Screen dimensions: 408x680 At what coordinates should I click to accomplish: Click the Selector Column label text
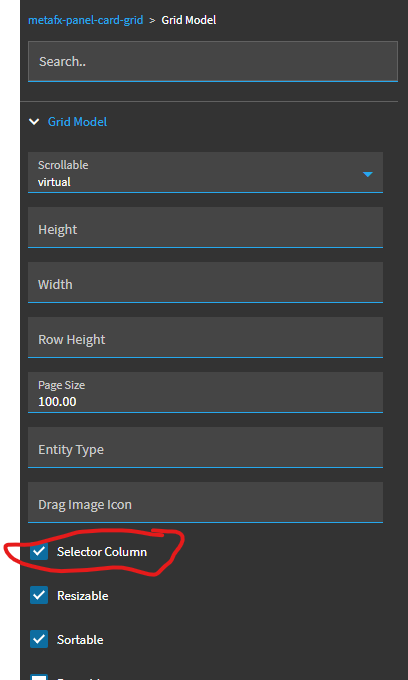(x=102, y=552)
